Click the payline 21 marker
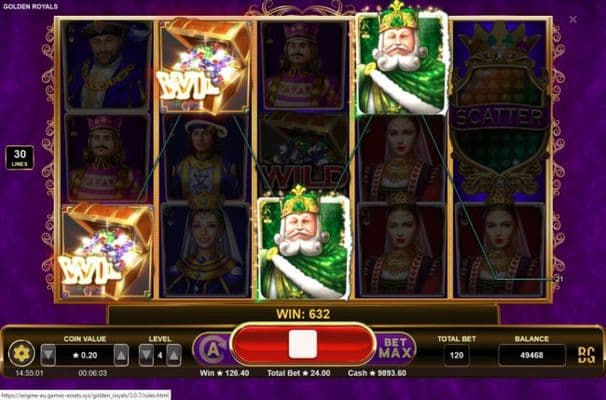Screen dimensions: 606x400 559,279
